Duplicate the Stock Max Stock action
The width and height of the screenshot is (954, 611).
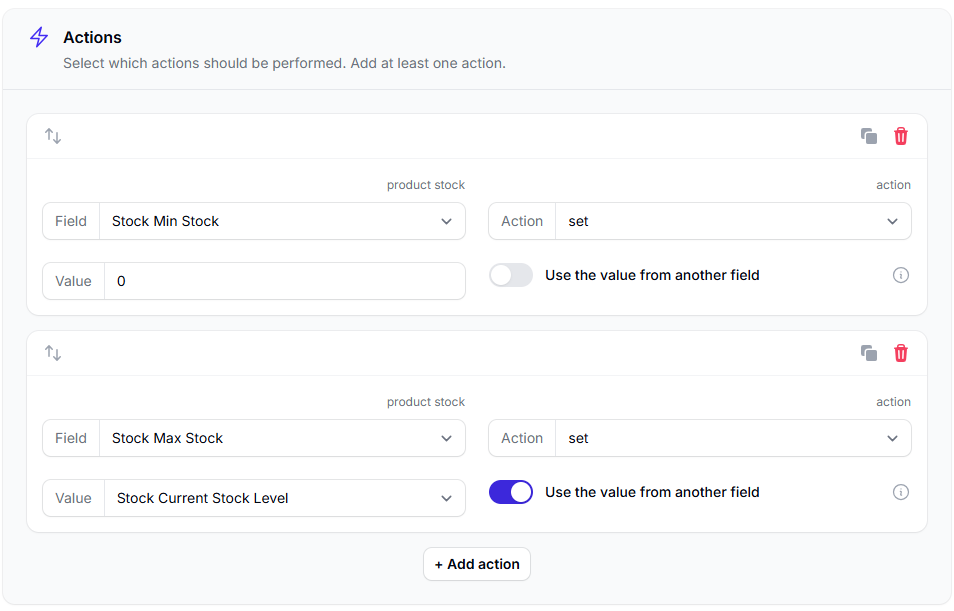[x=869, y=353]
